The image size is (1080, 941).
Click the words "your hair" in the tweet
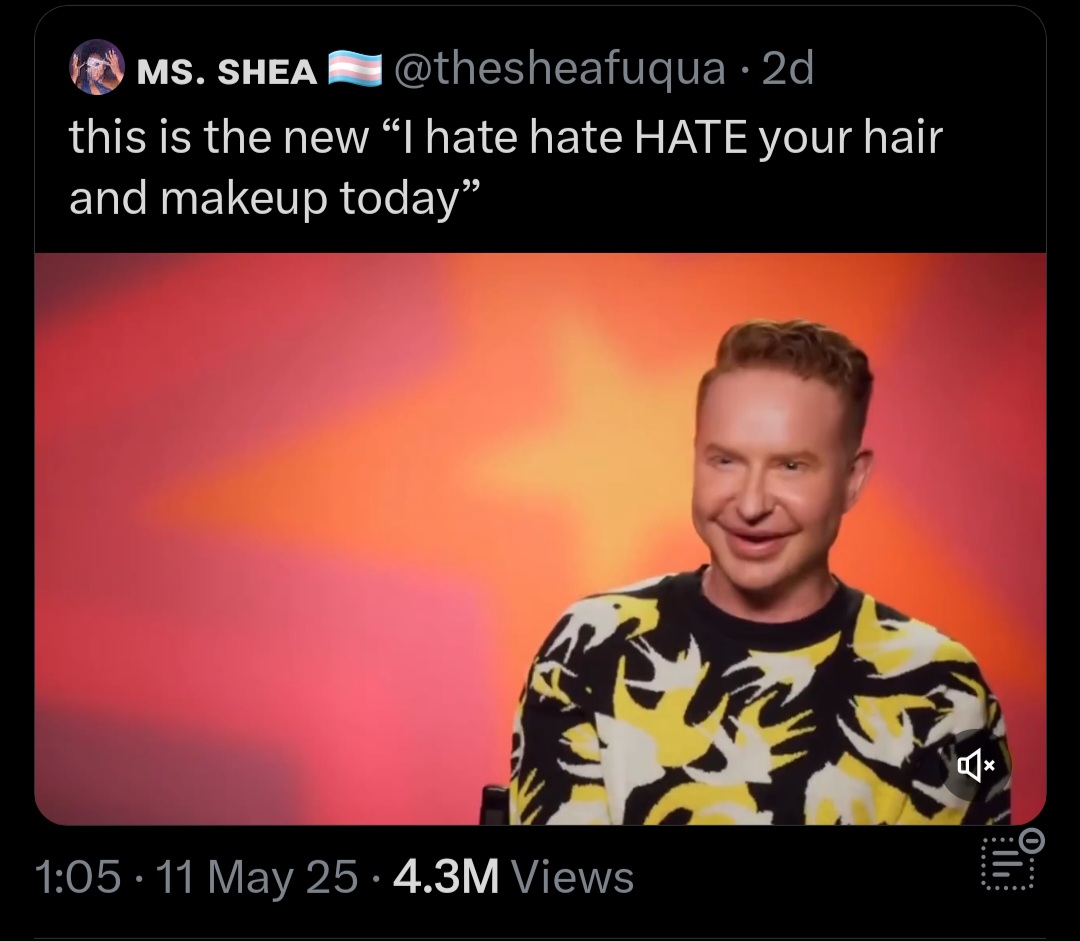[x=851, y=138]
